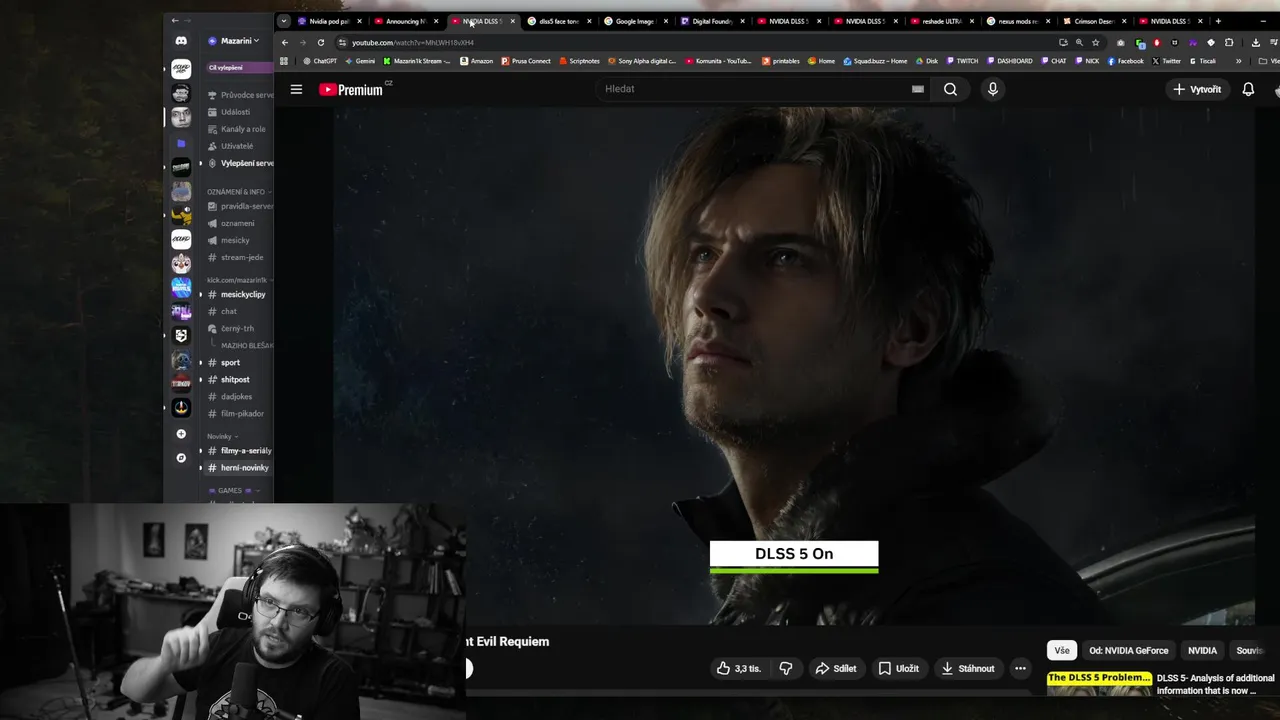Open the Gemini bookmark
The image size is (1280, 720).
click(x=359, y=61)
